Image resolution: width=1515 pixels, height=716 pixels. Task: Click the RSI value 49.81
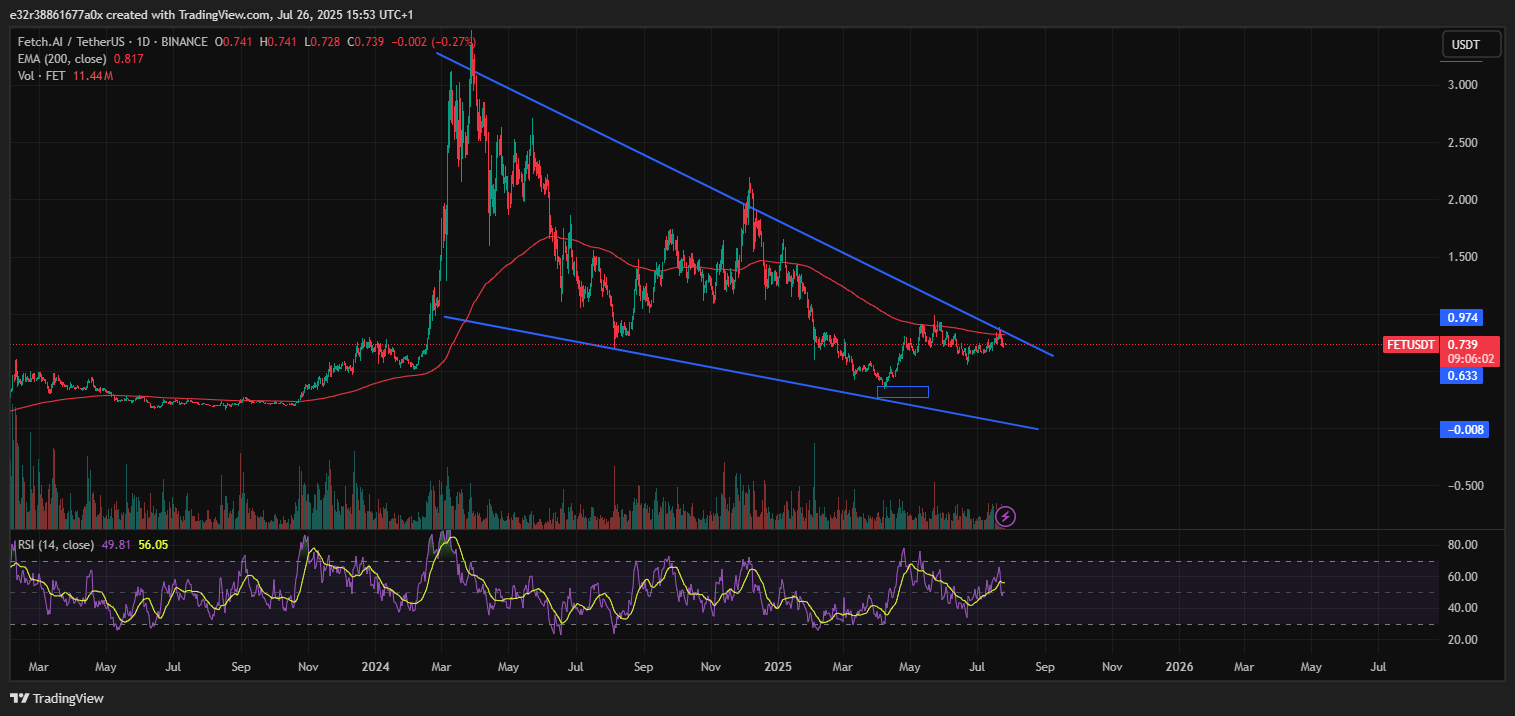click(116, 545)
